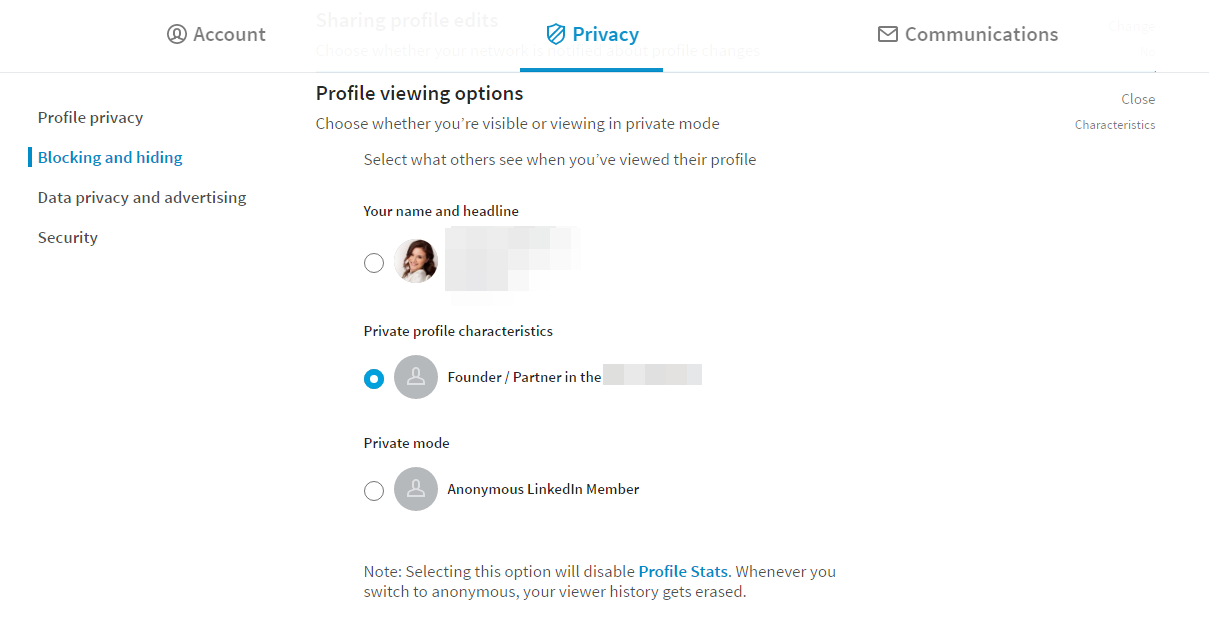Click the Anonymous LinkedIn Member gray avatar
The height and width of the screenshot is (631, 1209).
point(416,489)
